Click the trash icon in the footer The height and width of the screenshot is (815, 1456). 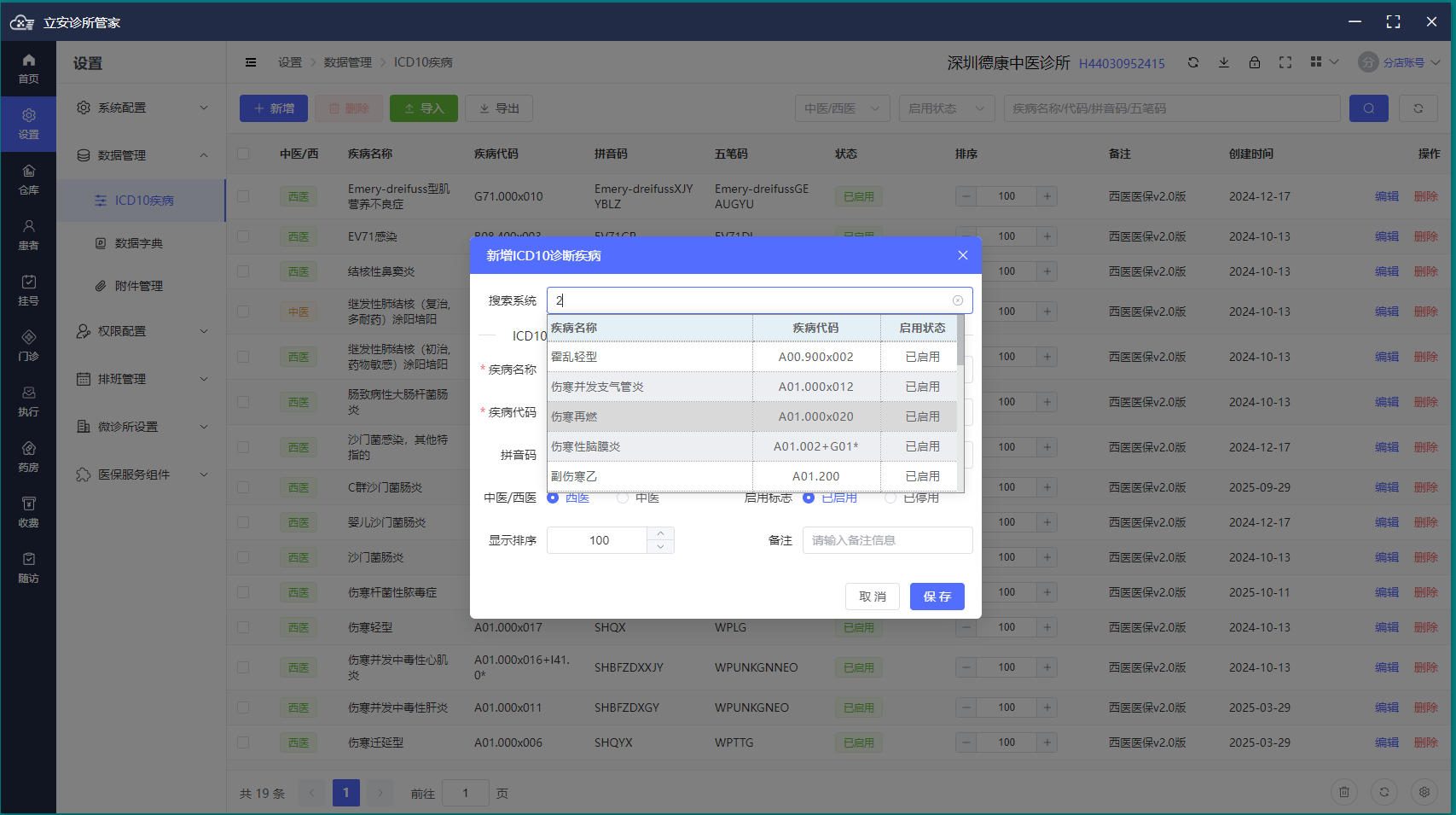[1344, 792]
